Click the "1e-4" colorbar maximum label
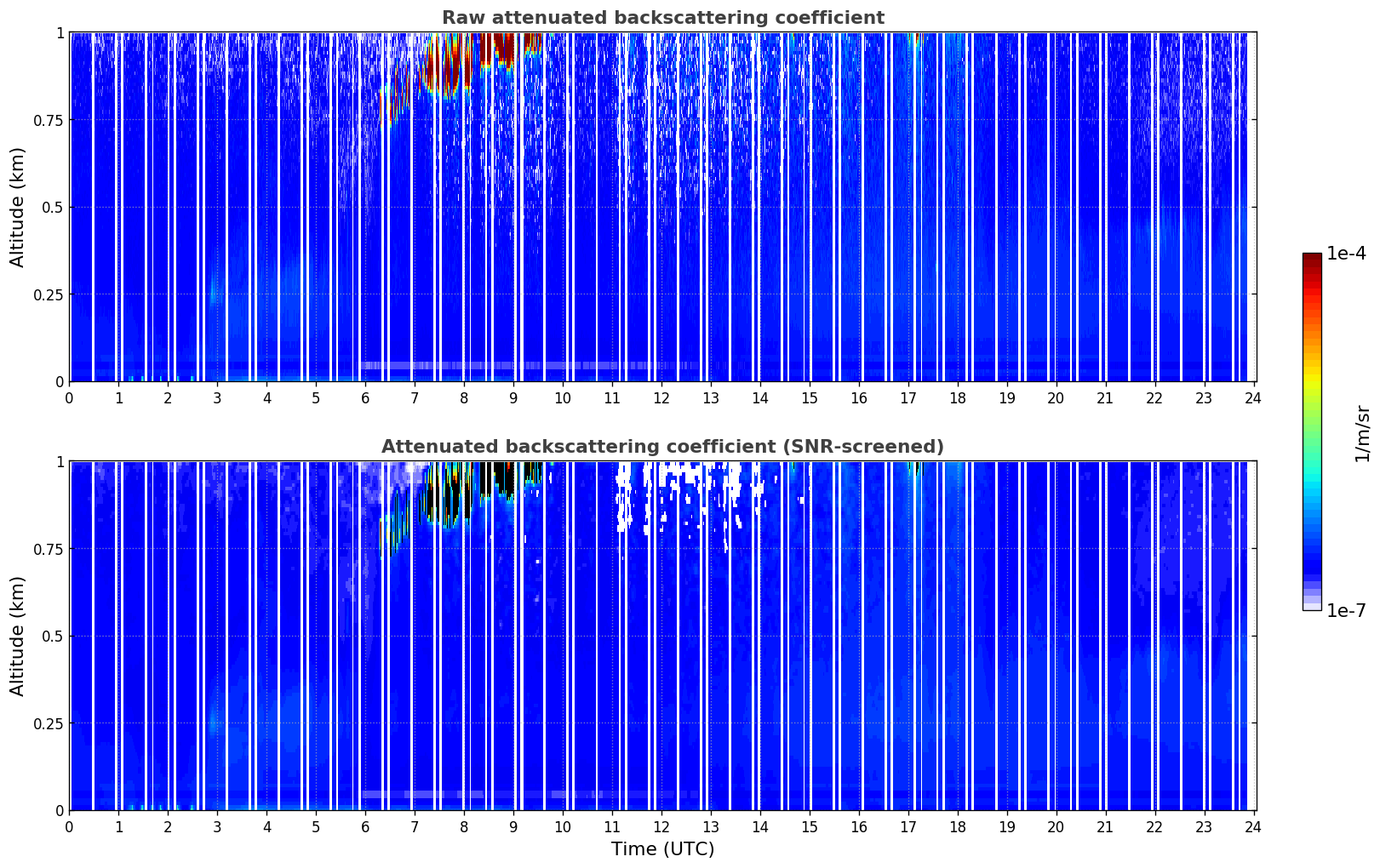 point(1346,254)
